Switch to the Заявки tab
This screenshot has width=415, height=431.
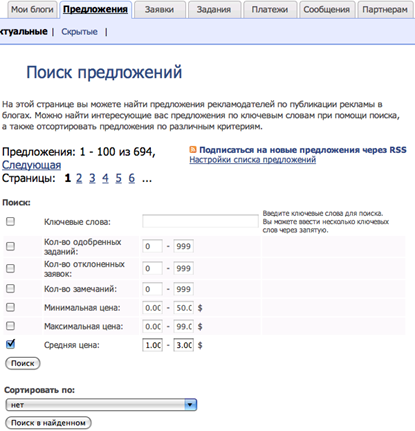pos(159,10)
